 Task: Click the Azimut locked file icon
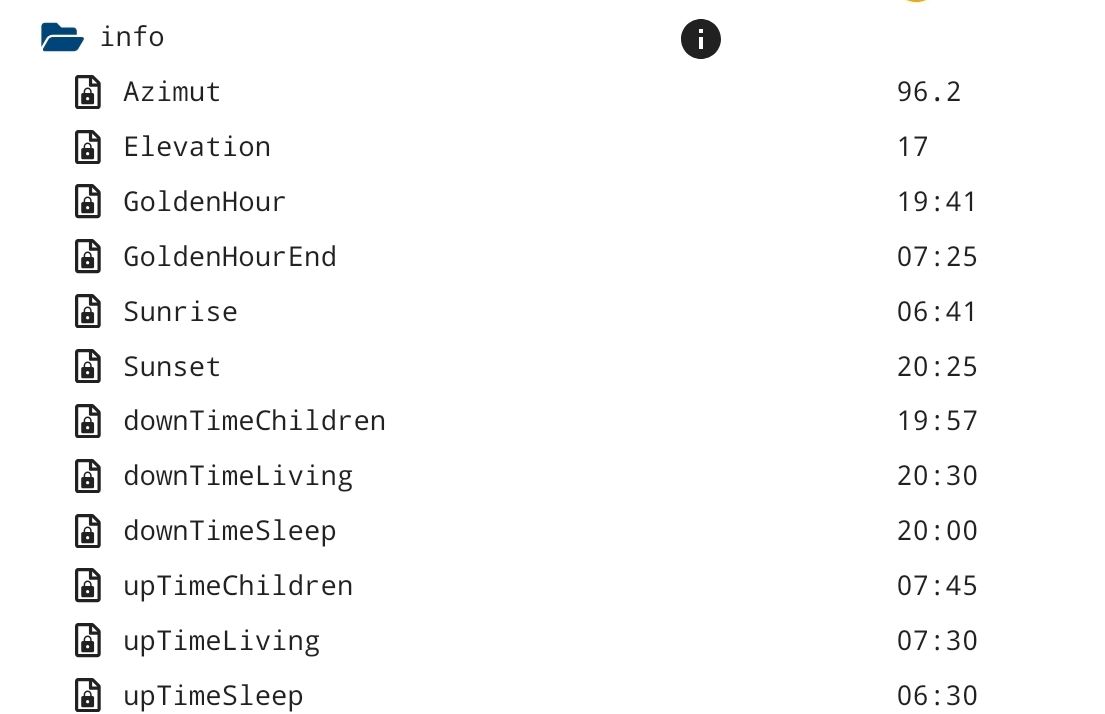pos(88,93)
